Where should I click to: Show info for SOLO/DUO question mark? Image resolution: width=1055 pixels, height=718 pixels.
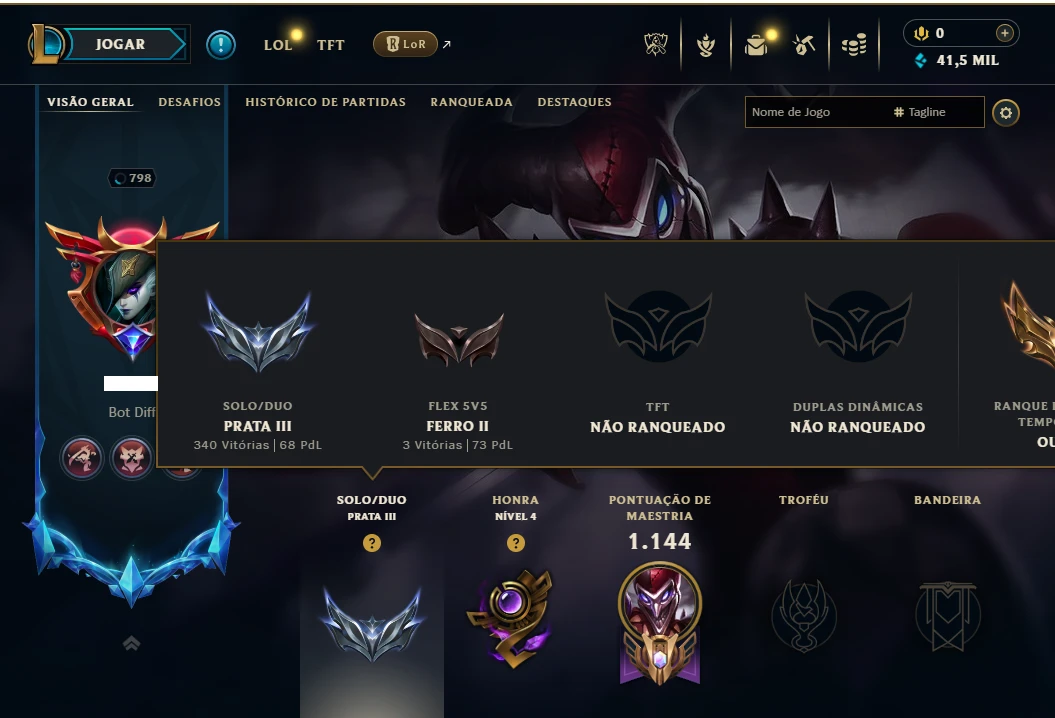(x=372, y=543)
